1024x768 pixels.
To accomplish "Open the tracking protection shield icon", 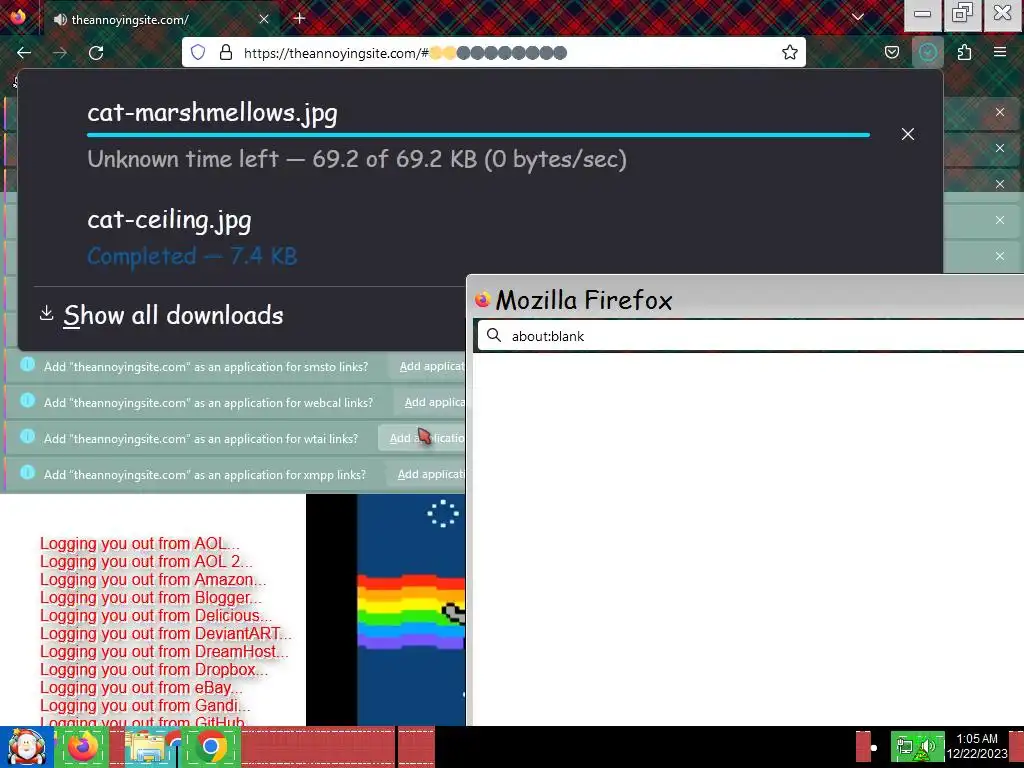I will click(198, 52).
